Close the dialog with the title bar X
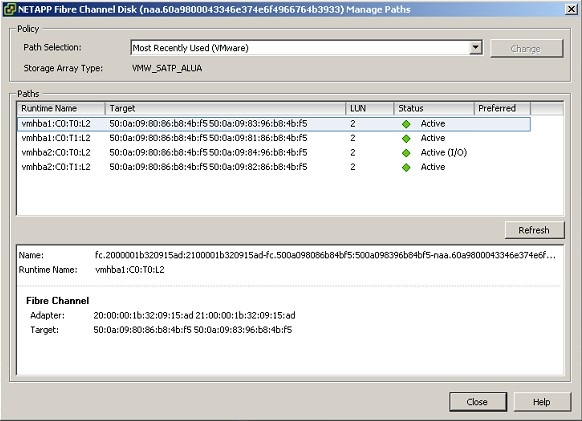Screen dimensions: 582x421 pos(571,9)
